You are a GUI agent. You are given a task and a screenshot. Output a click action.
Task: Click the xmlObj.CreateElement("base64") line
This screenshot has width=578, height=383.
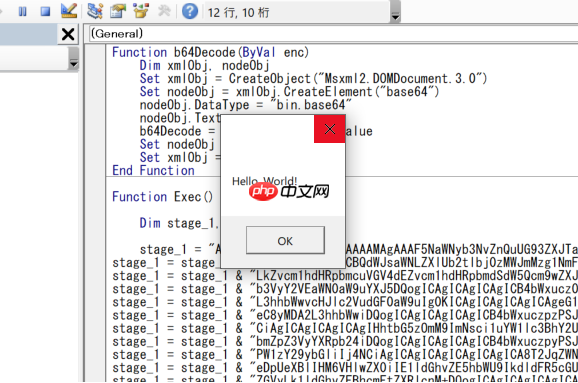289,92
